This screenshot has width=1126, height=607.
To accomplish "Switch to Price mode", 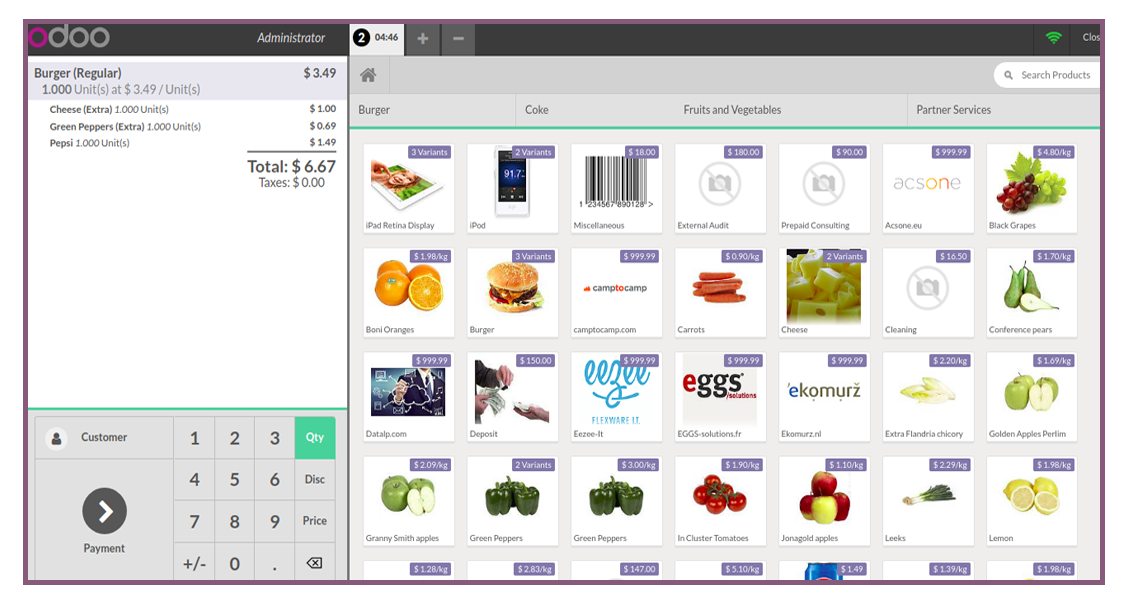I will 315,521.
